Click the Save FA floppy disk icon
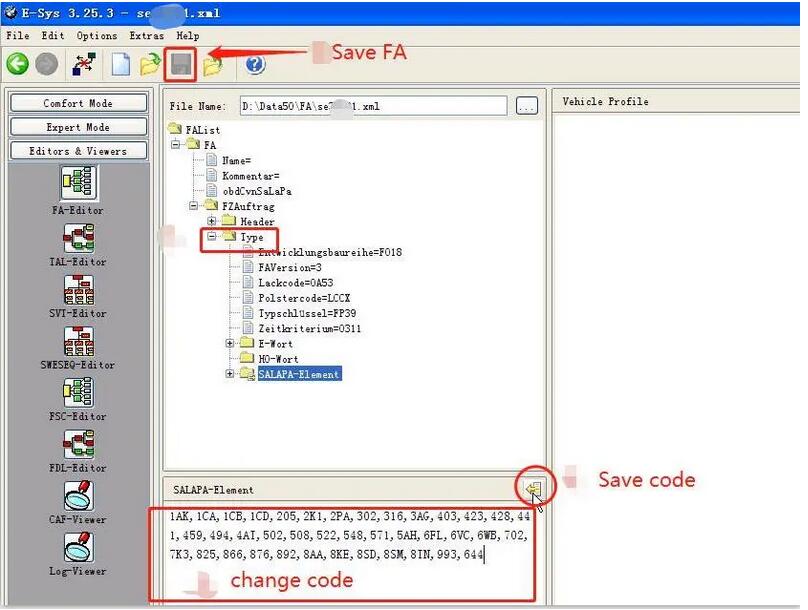 pyautogui.click(x=182, y=65)
